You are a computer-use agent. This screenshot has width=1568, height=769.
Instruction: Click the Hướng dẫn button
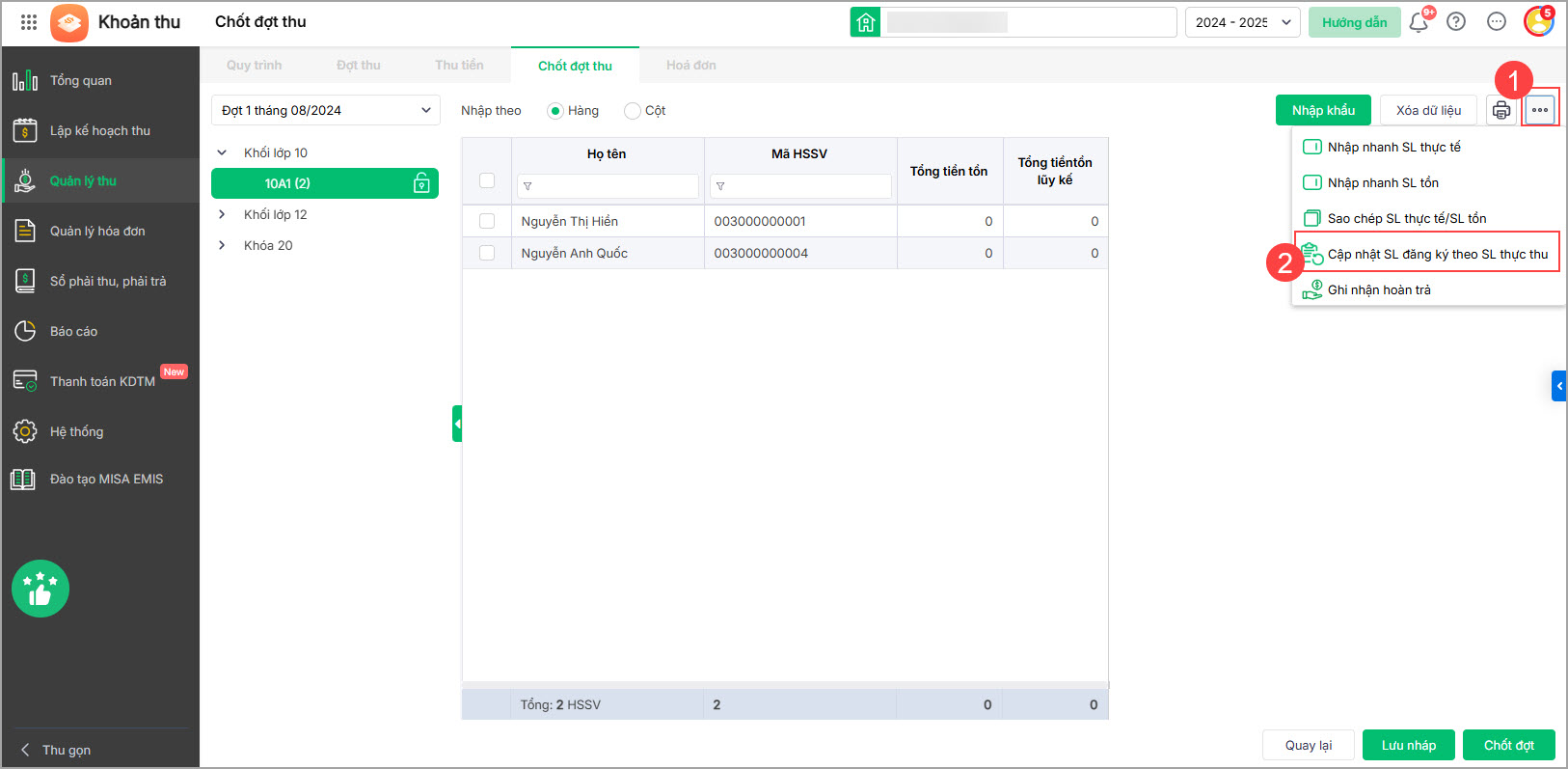point(1355,22)
